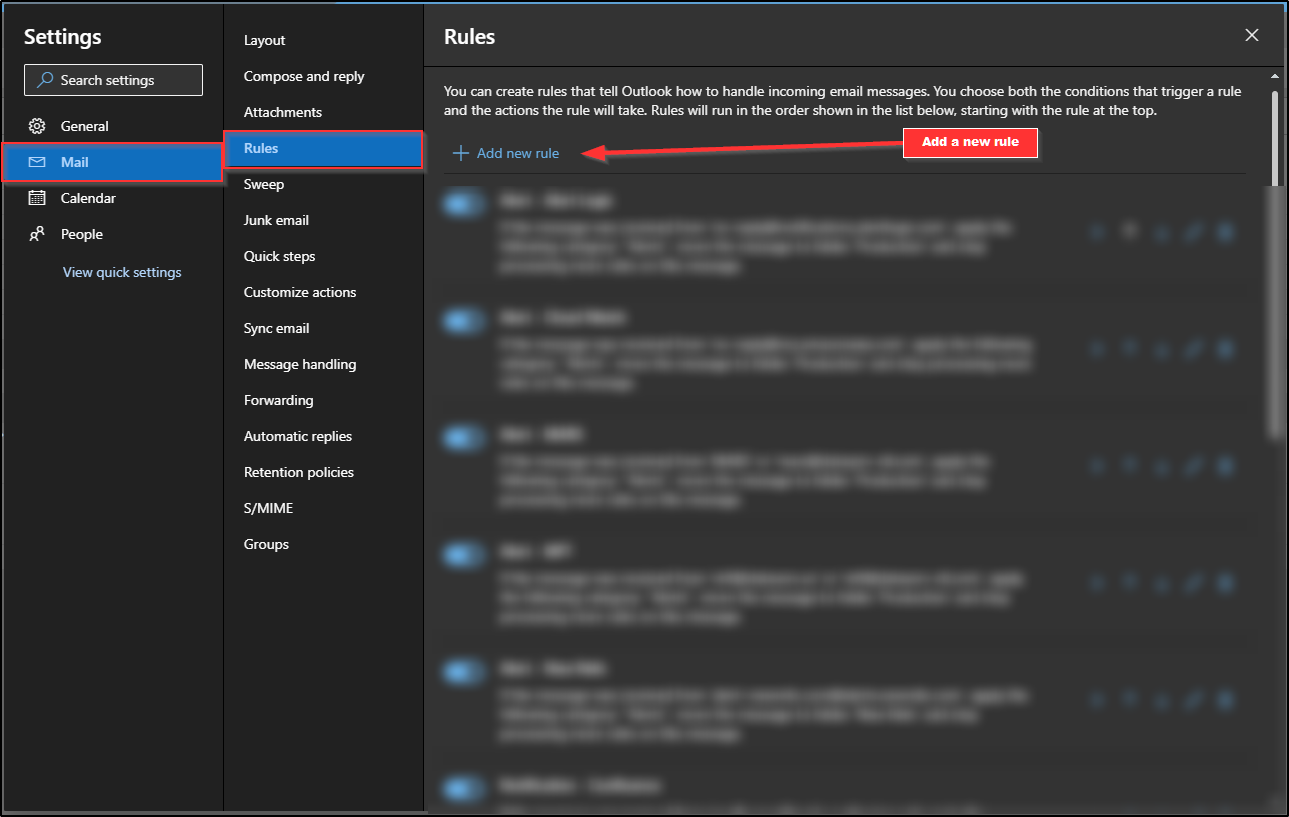Click the trash delete icon on first rule
The width and height of the screenshot is (1289, 817).
click(x=1225, y=232)
